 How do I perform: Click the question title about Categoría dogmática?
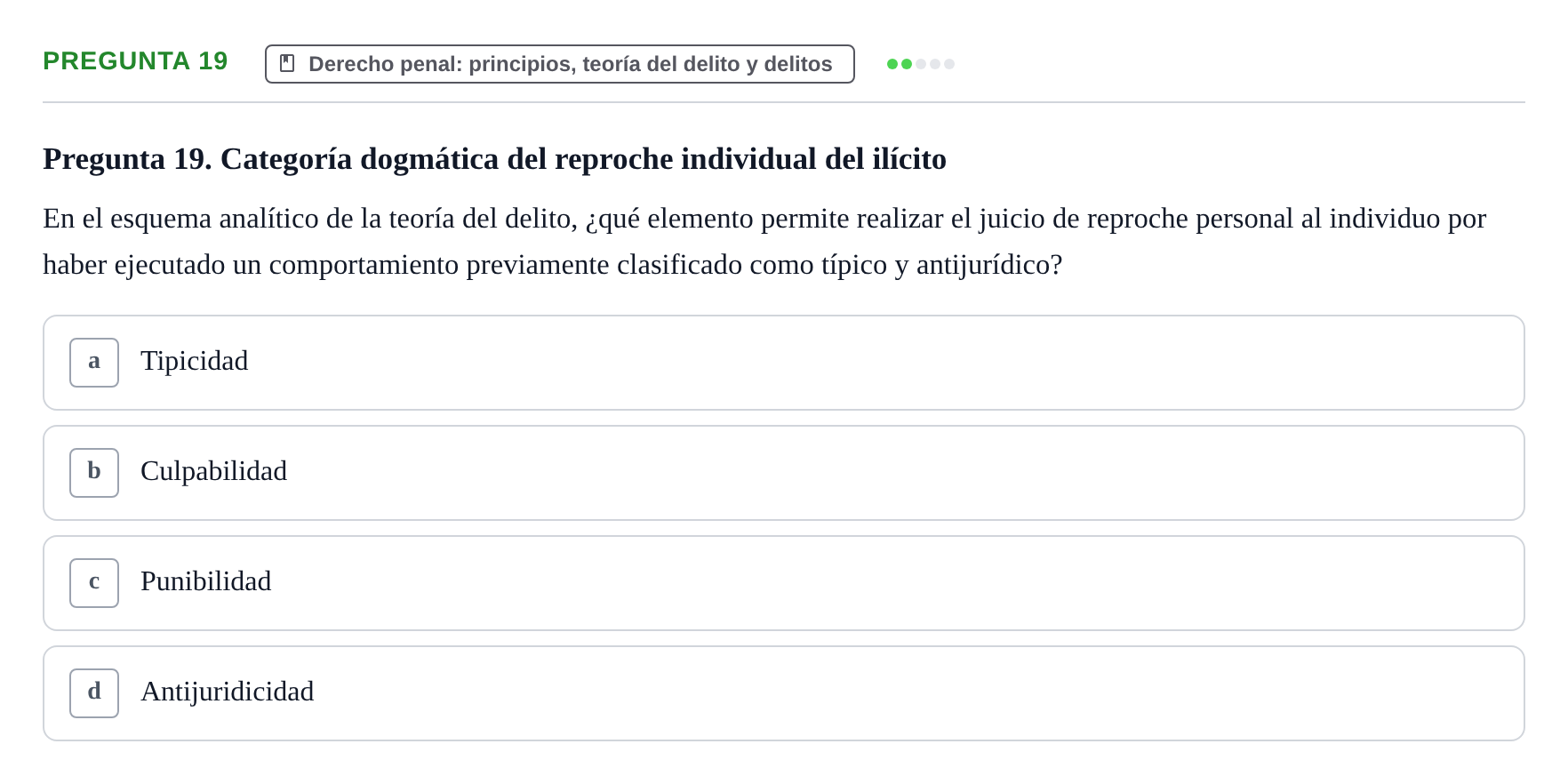(494, 159)
